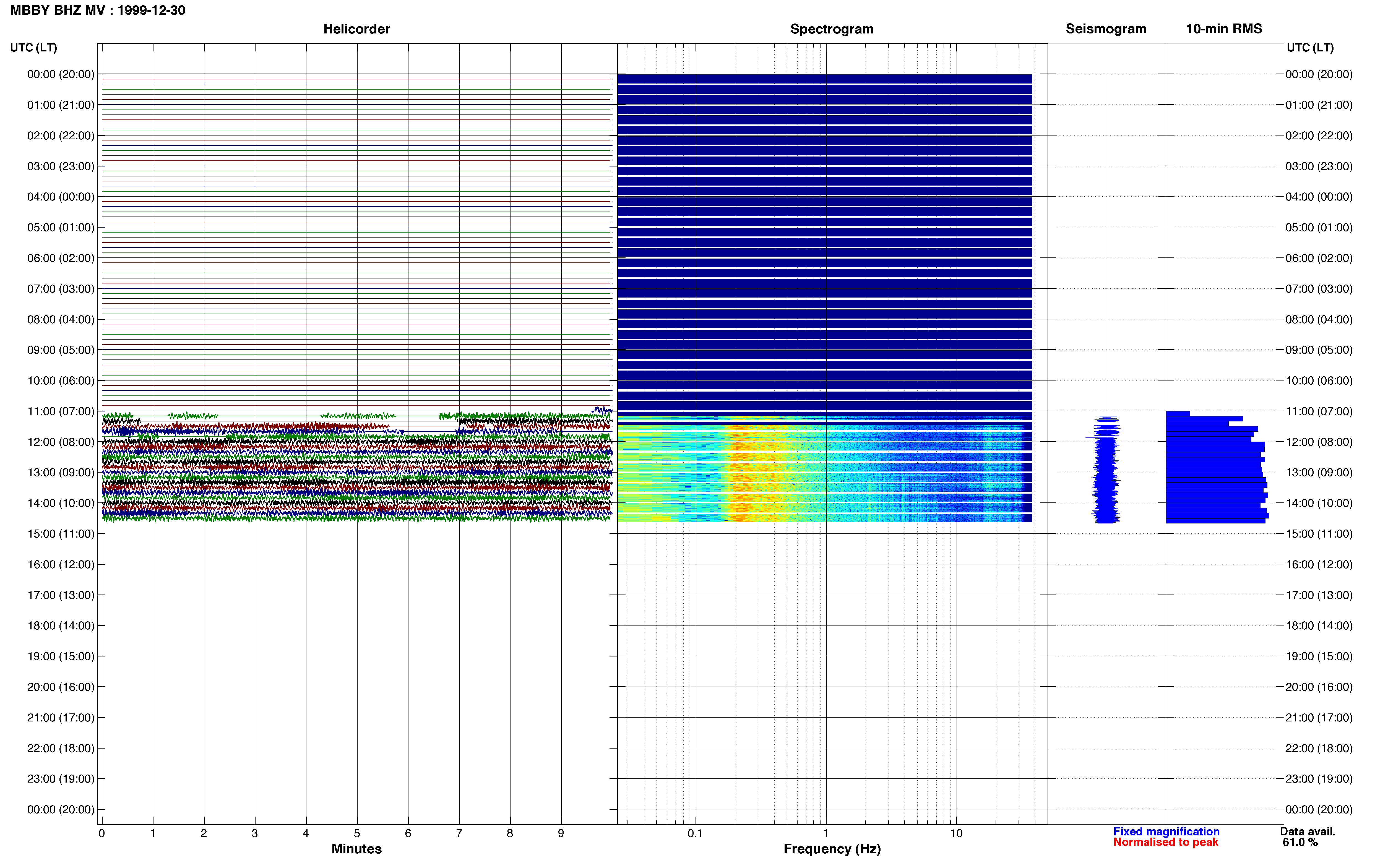Click right axis label 06:00 (02:00)

(1319, 258)
